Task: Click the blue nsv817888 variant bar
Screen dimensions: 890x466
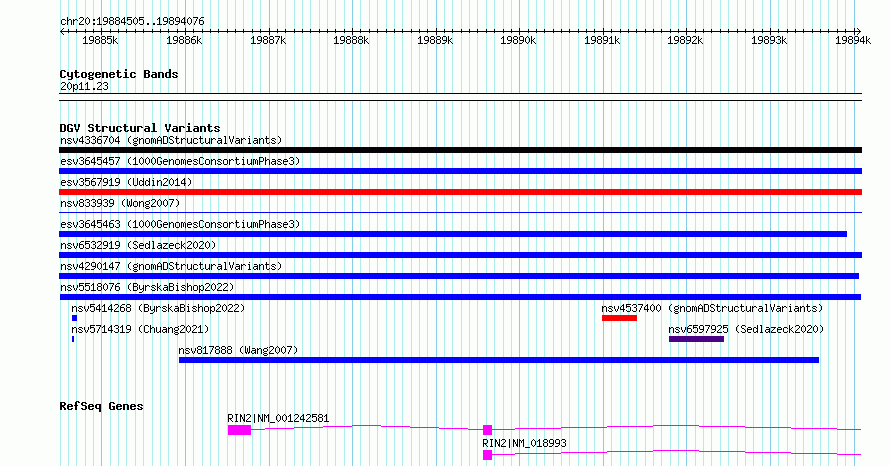Action: point(499,360)
